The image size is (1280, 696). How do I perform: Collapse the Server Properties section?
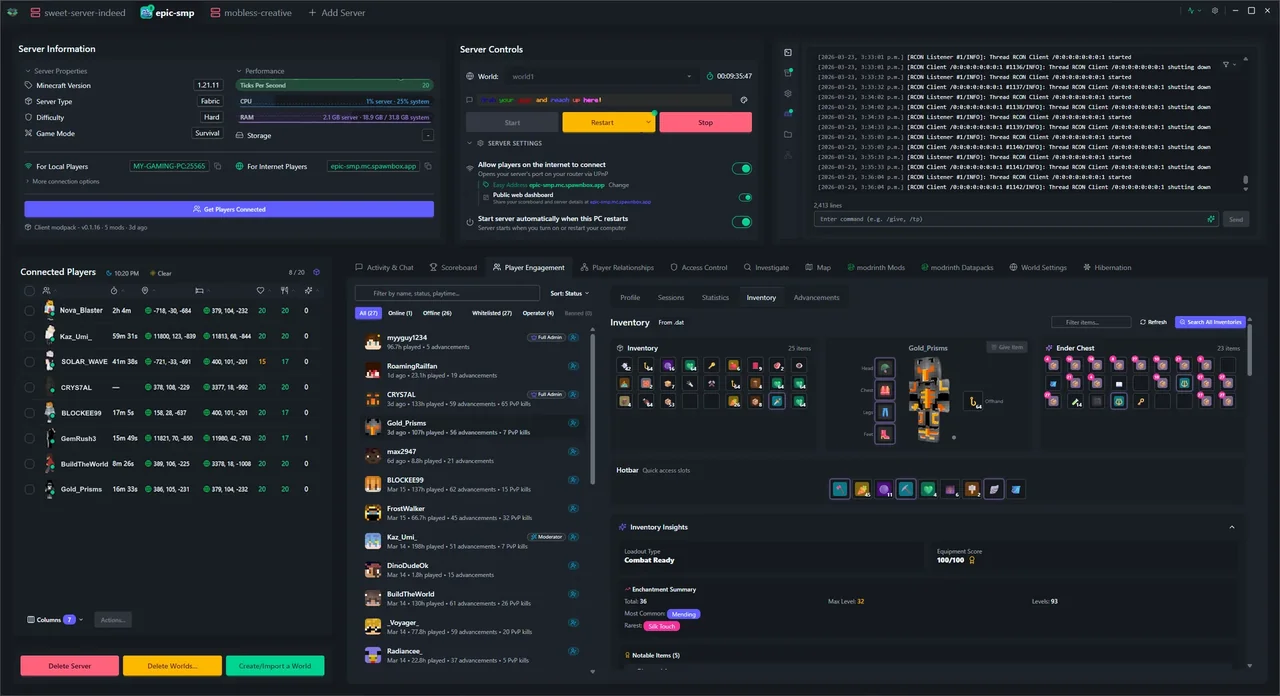click(x=56, y=71)
